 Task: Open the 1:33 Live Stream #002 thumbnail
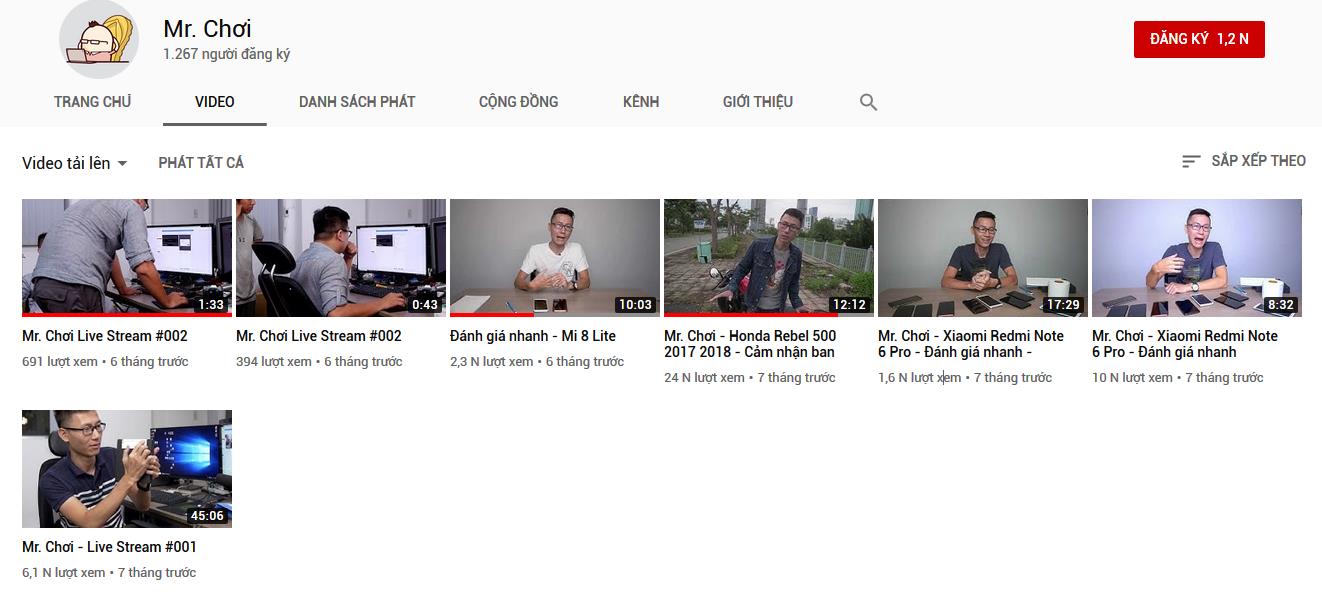[x=127, y=257]
